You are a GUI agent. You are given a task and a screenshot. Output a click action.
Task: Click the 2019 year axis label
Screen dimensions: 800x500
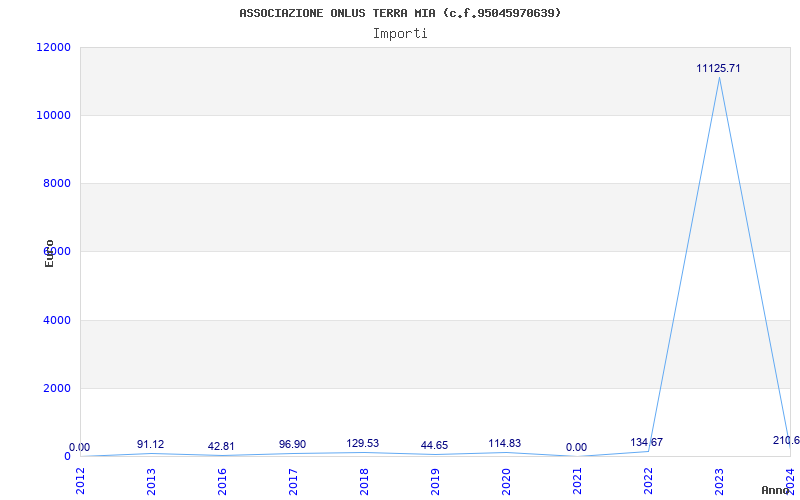[435, 482]
